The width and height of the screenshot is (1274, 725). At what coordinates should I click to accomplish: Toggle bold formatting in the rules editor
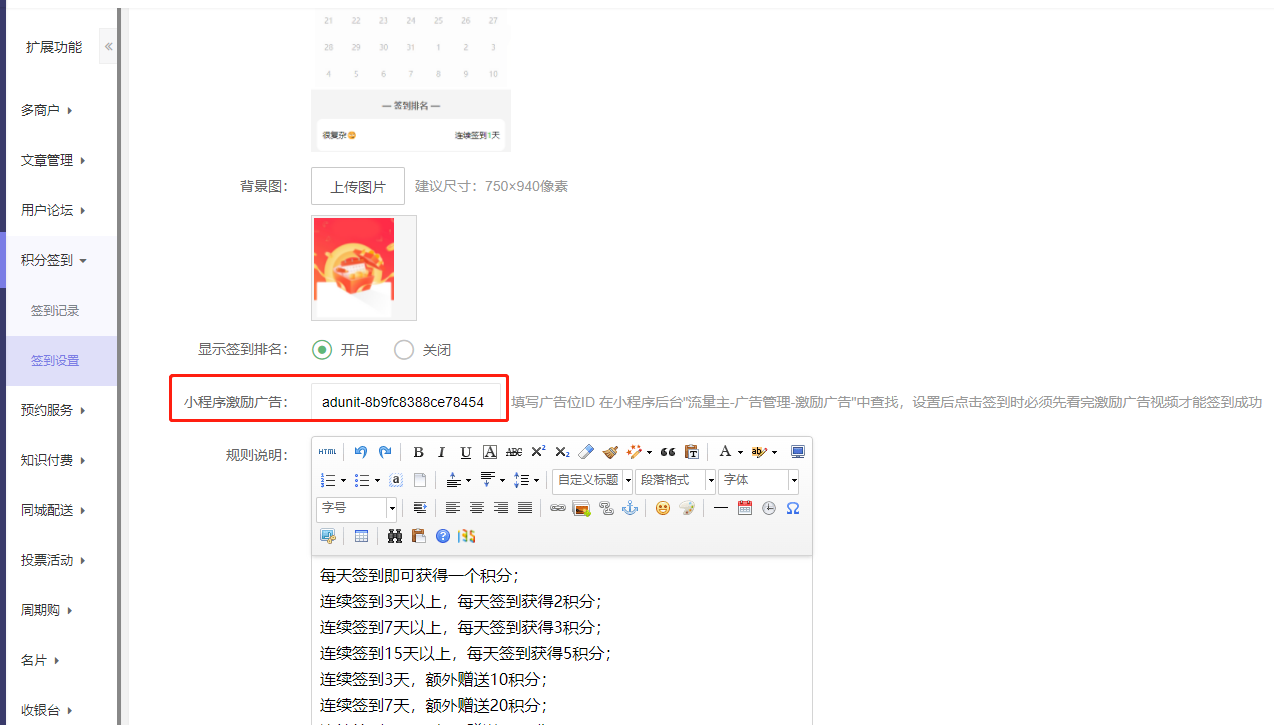click(x=418, y=452)
